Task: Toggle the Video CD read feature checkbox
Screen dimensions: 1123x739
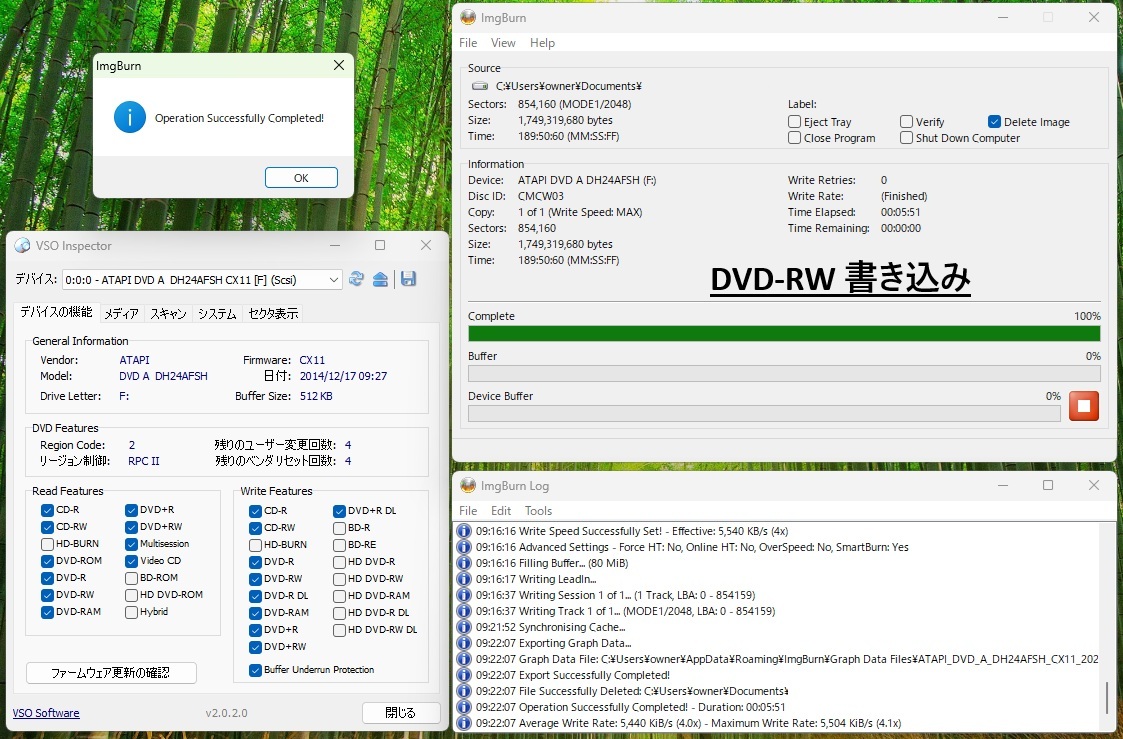Action: 131,561
